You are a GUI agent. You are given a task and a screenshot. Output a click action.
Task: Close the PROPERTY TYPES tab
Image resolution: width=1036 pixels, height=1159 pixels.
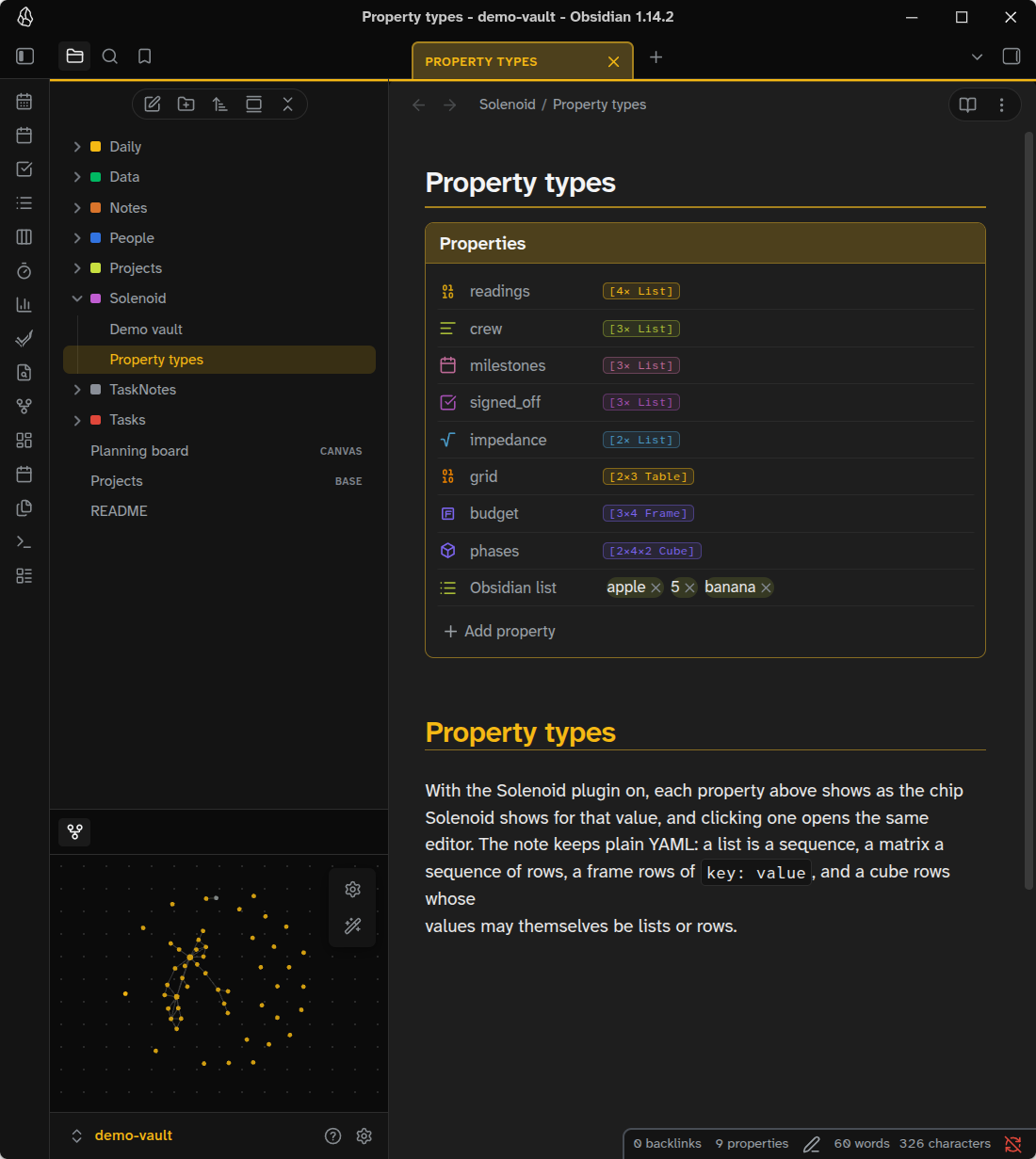[x=614, y=62]
